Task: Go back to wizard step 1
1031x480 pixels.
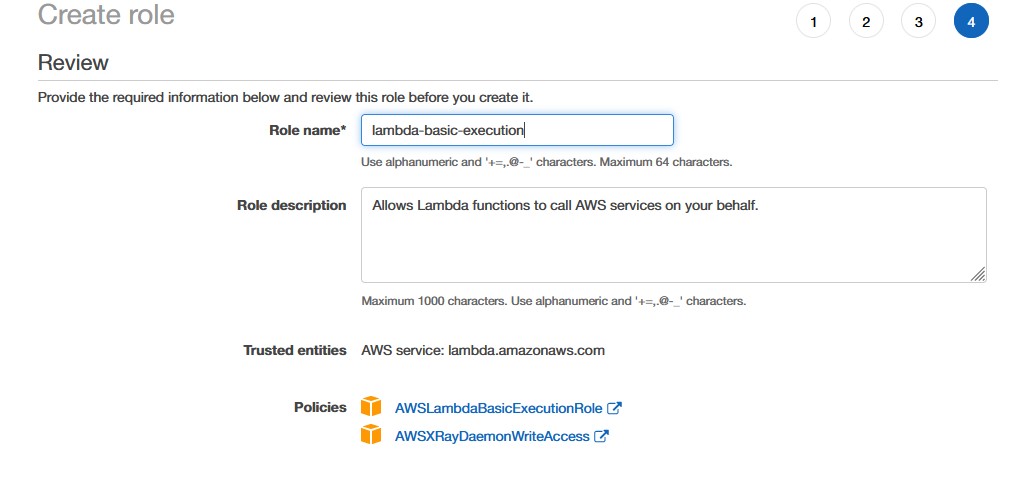Action: point(813,22)
